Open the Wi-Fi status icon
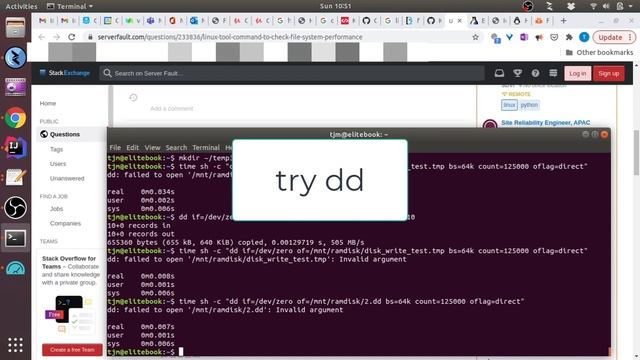 click(x=593, y=6)
